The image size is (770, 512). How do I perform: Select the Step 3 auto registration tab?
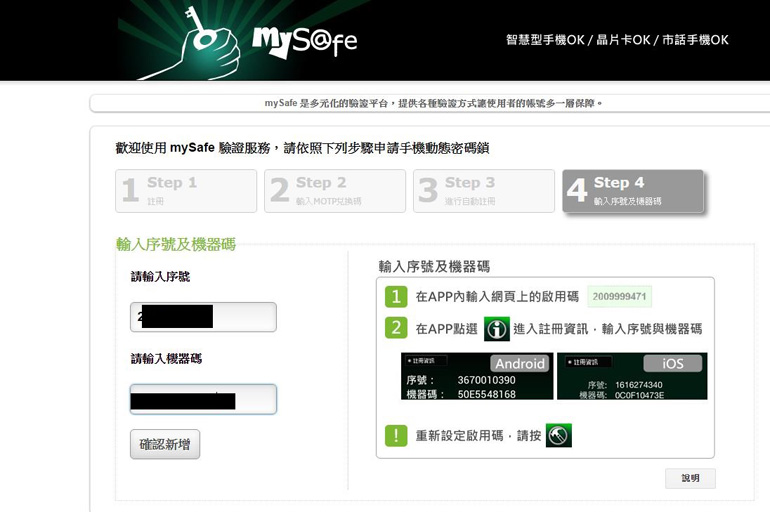click(484, 191)
